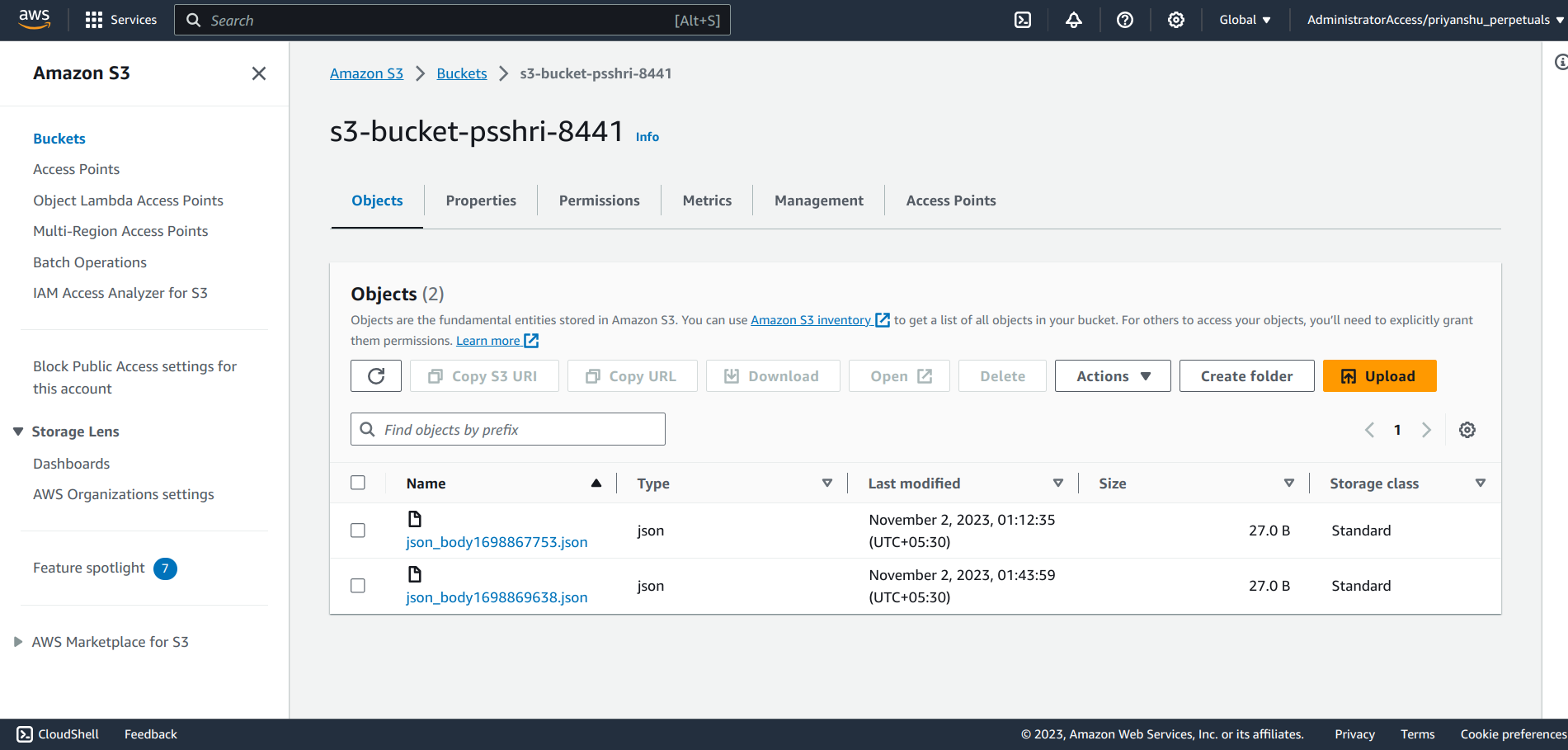
Task: Open the Actions dropdown
Action: pos(1113,376)
